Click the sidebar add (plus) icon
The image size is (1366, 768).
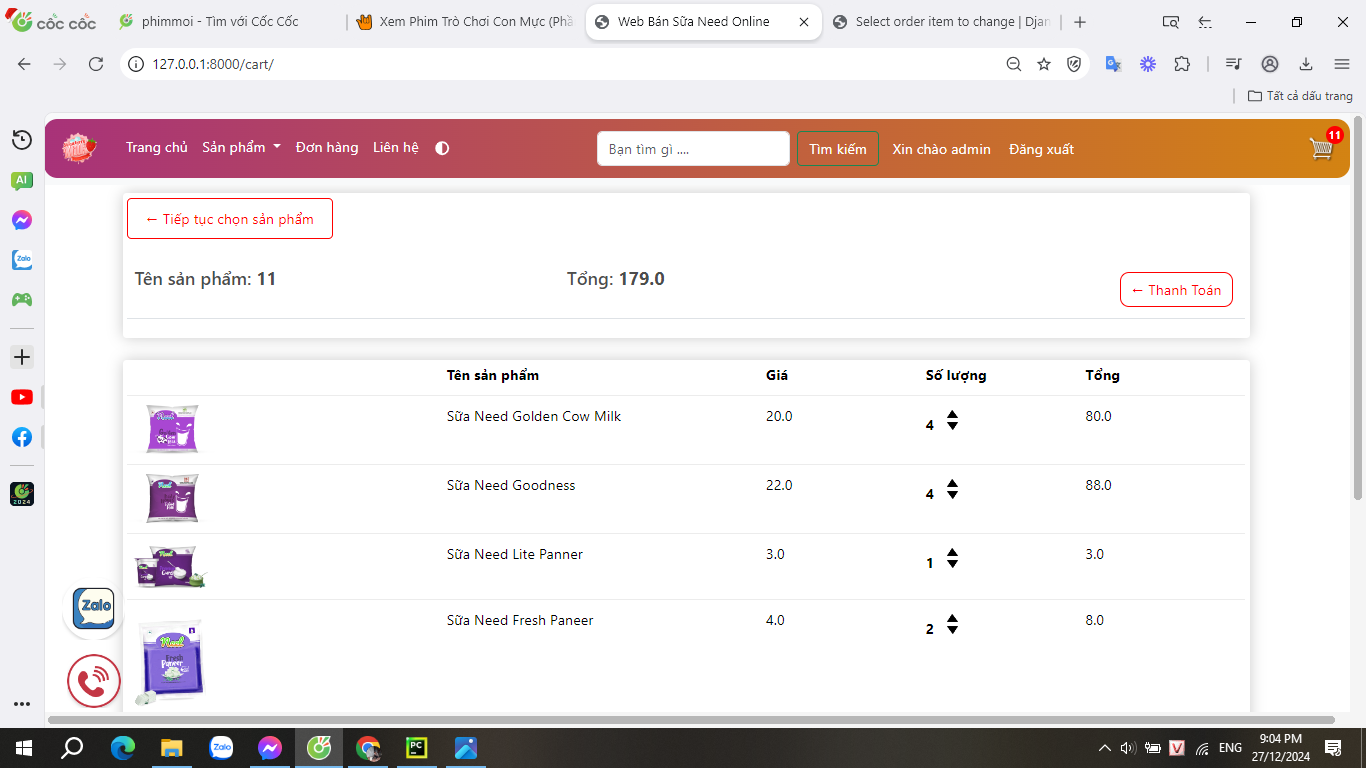(x=22, y=357)
